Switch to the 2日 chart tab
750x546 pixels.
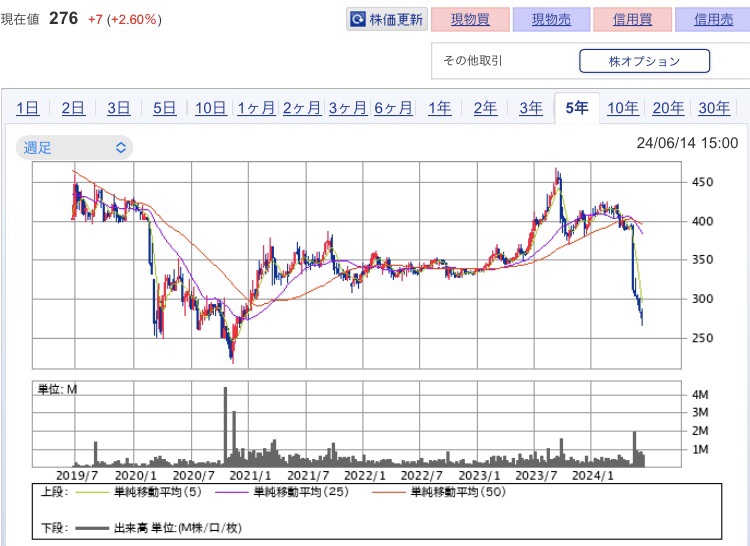pos(73,108)
